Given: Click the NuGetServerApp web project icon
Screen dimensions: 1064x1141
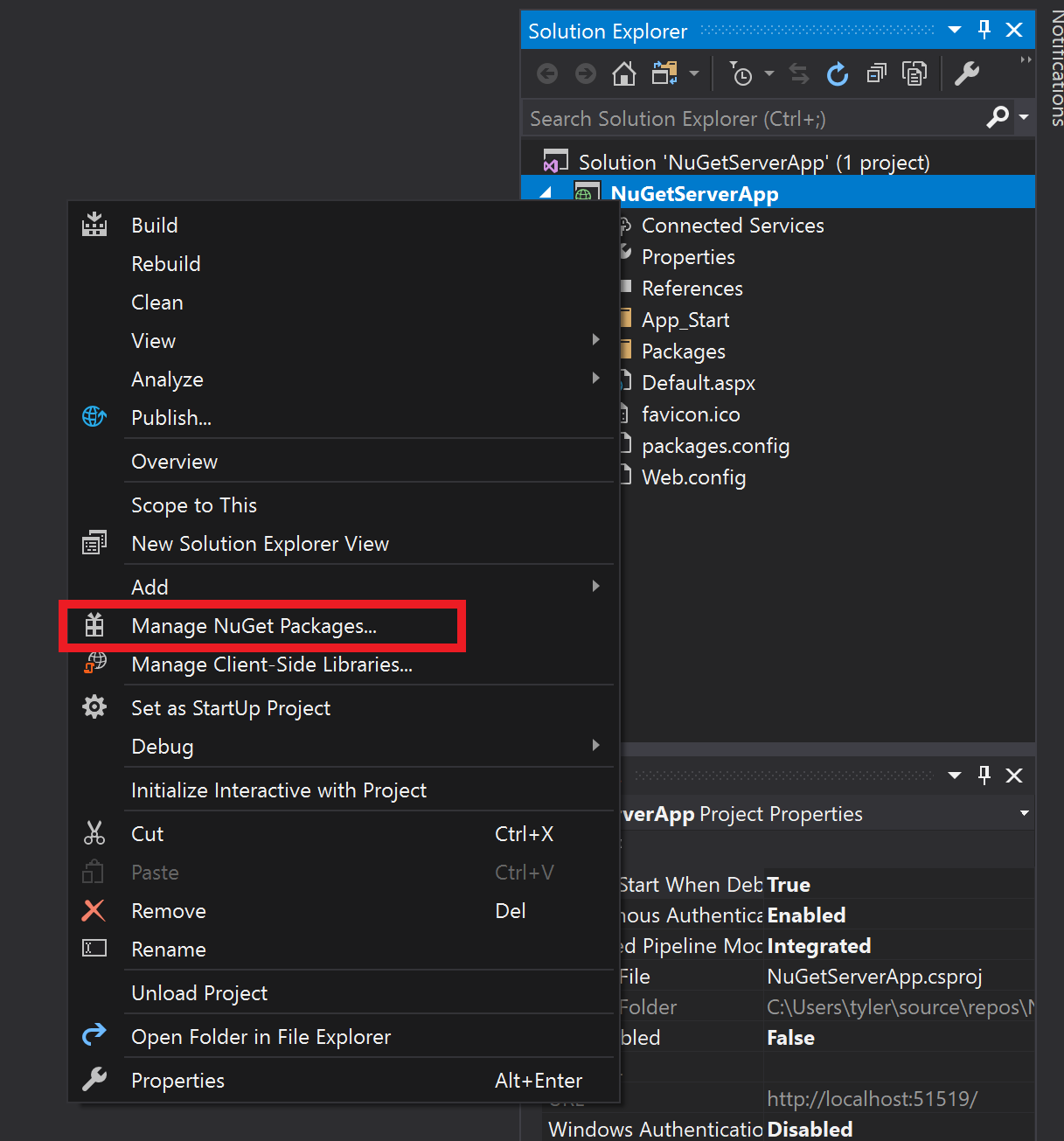Looking at the screenshot, I should coord(587,193).
